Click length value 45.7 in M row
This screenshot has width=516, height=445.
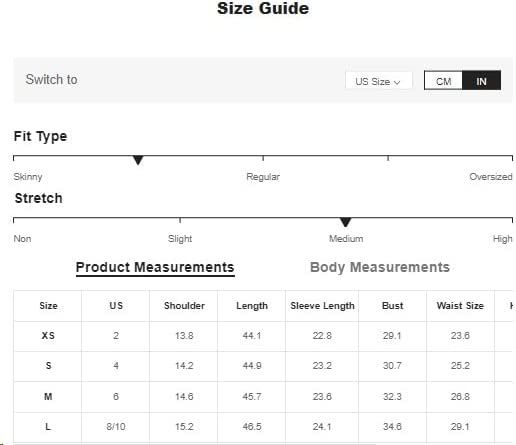coord(252,396)
